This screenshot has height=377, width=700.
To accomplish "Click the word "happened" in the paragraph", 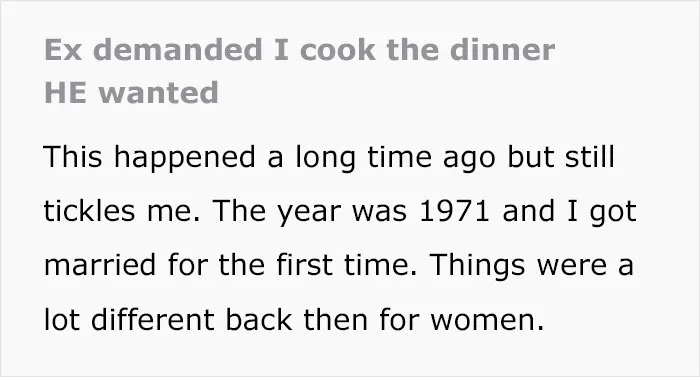I will pos(185,159).
